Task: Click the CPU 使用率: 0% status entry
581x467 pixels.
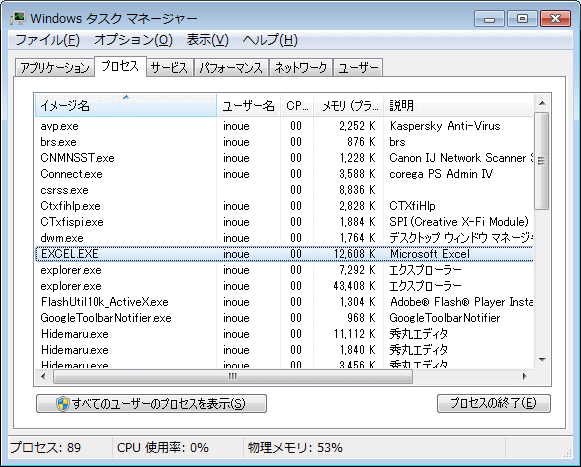Action: pos(163,447)
